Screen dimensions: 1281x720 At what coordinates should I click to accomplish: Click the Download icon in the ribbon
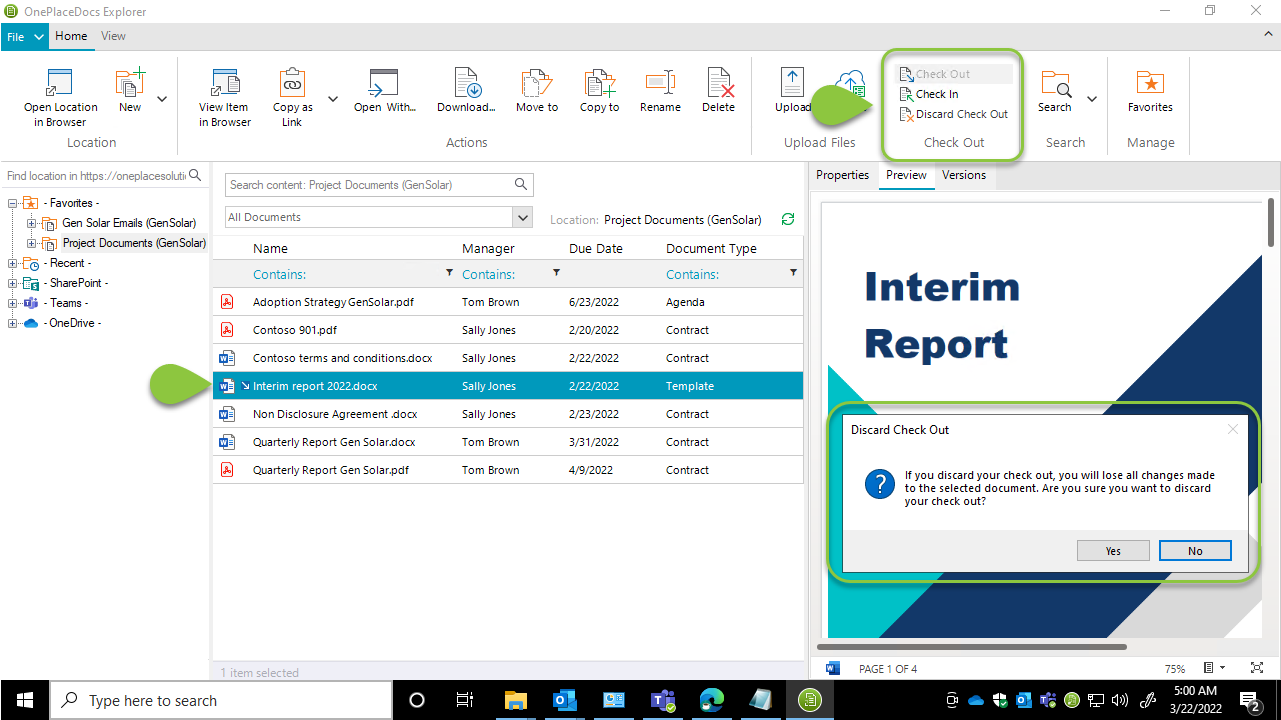coord(466,83)
